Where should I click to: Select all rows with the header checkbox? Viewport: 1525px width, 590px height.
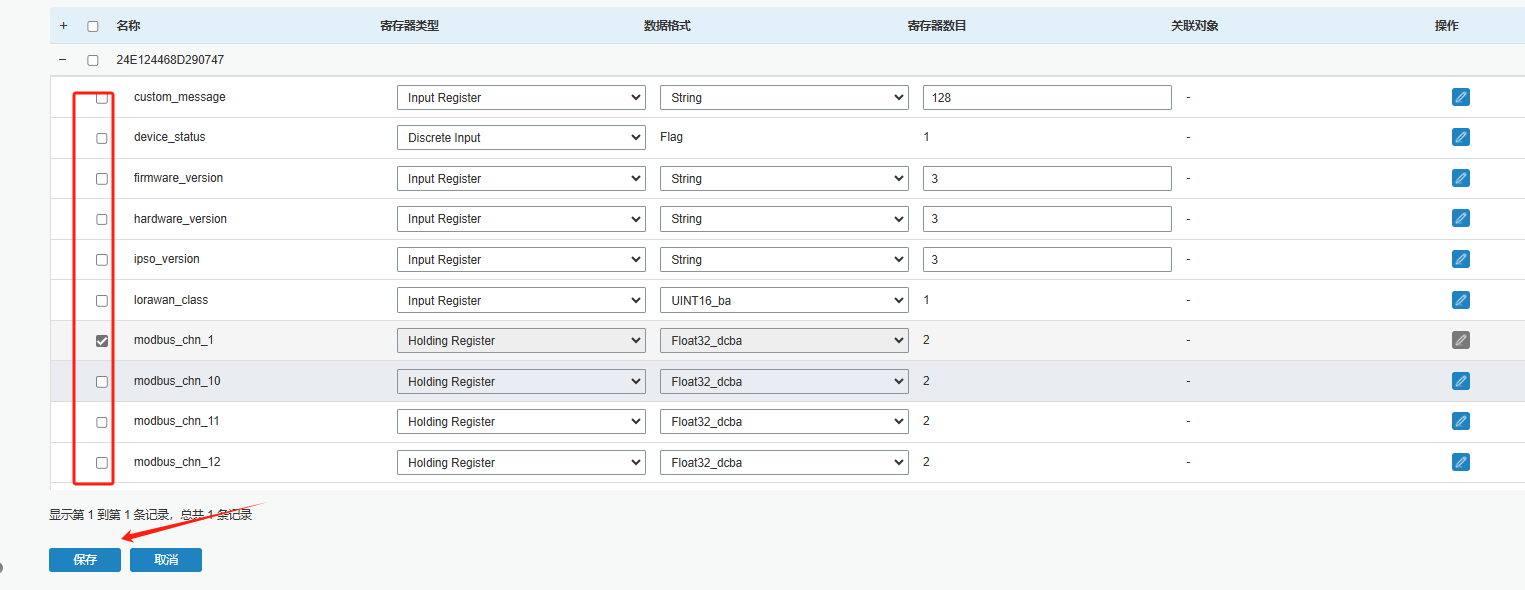click(93, 26)
